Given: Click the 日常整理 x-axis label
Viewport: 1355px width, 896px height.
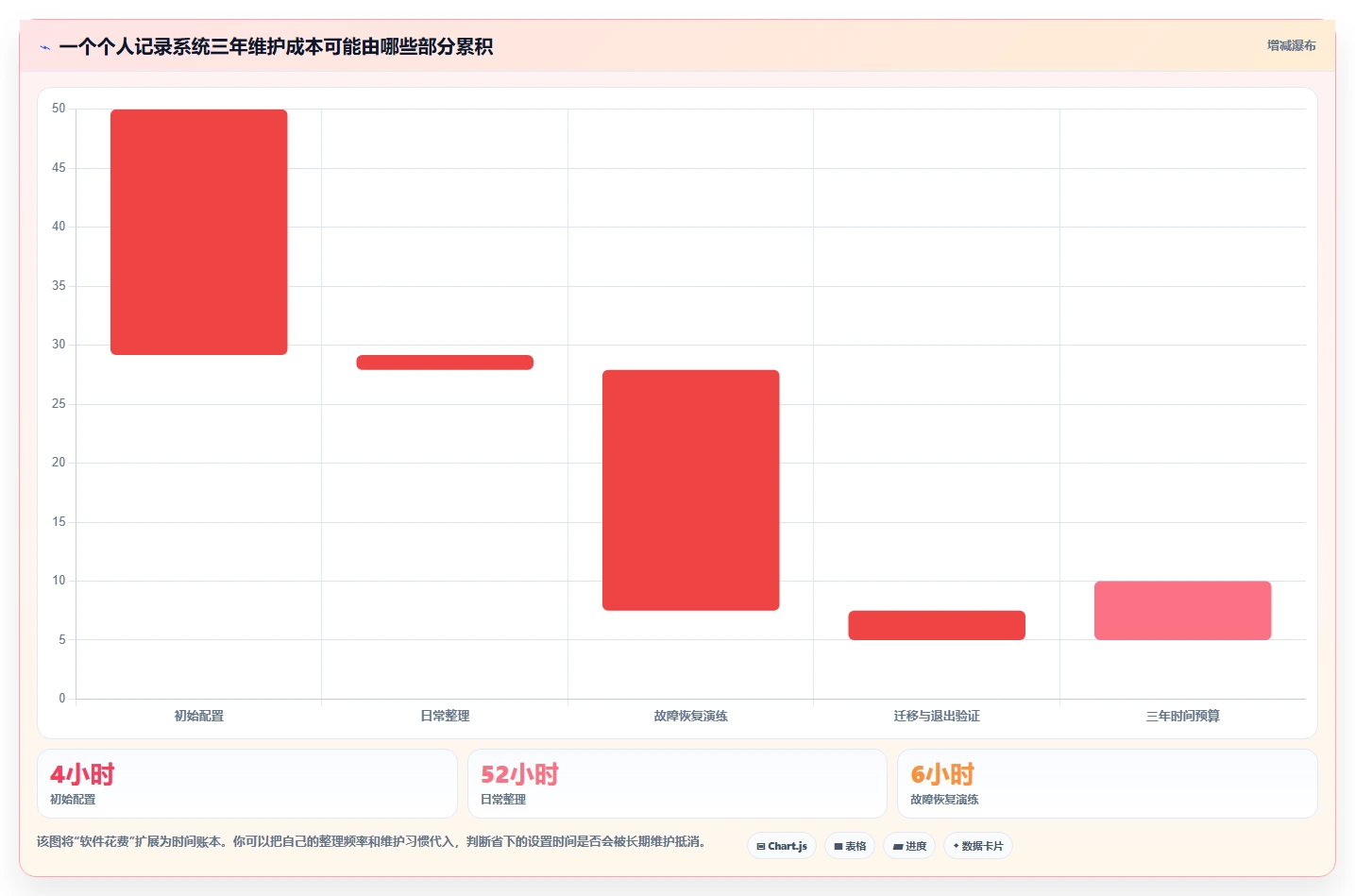Looking at the screenshot, I should (445, 716).
